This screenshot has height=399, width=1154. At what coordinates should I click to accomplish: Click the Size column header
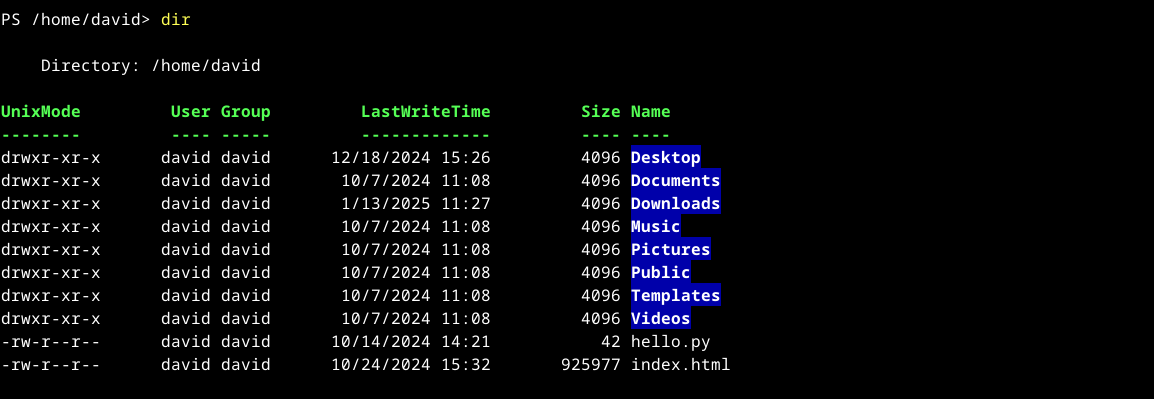click(601, 112)
